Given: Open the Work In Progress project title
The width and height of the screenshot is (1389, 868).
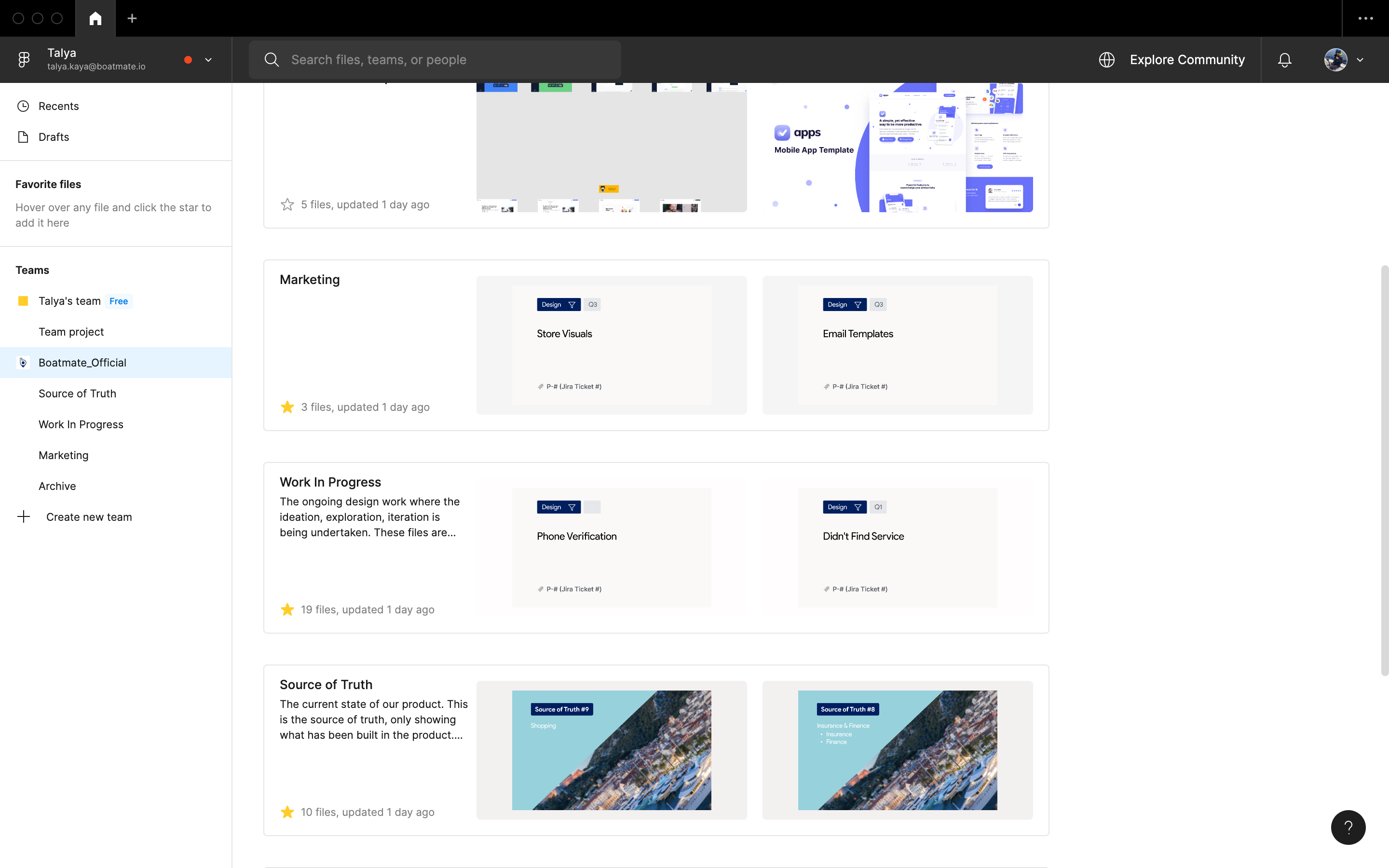Looking at the screenshot, I should (x=330, y=482).
